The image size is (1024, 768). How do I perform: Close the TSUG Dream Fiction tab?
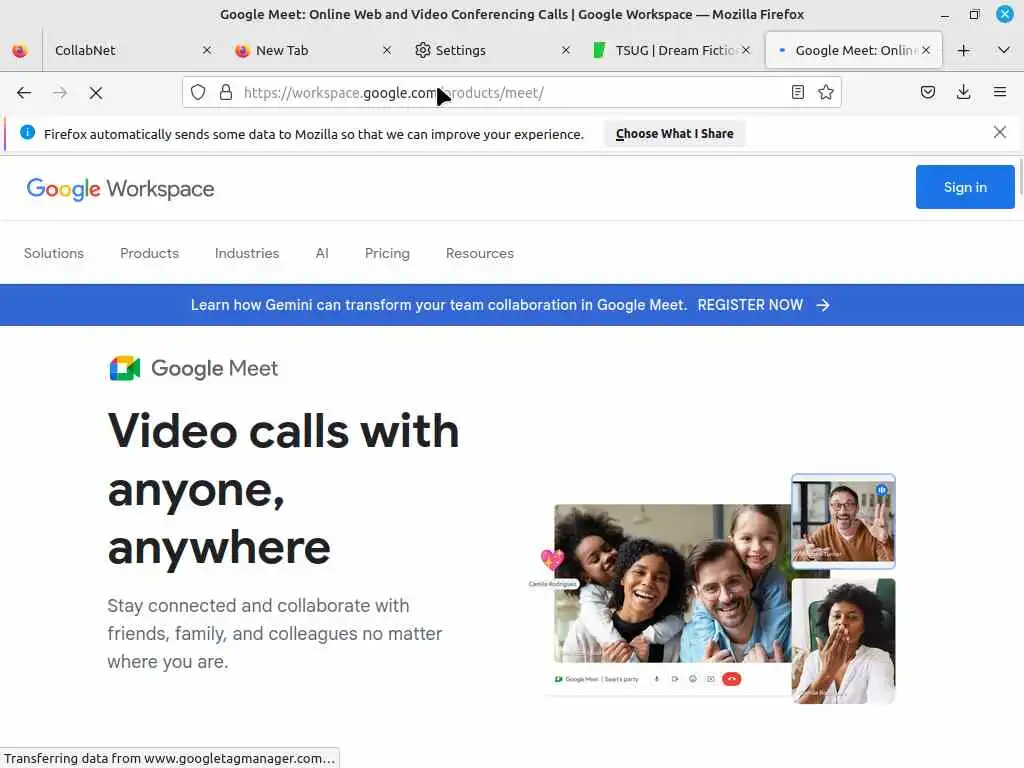[x=746, y=50]
